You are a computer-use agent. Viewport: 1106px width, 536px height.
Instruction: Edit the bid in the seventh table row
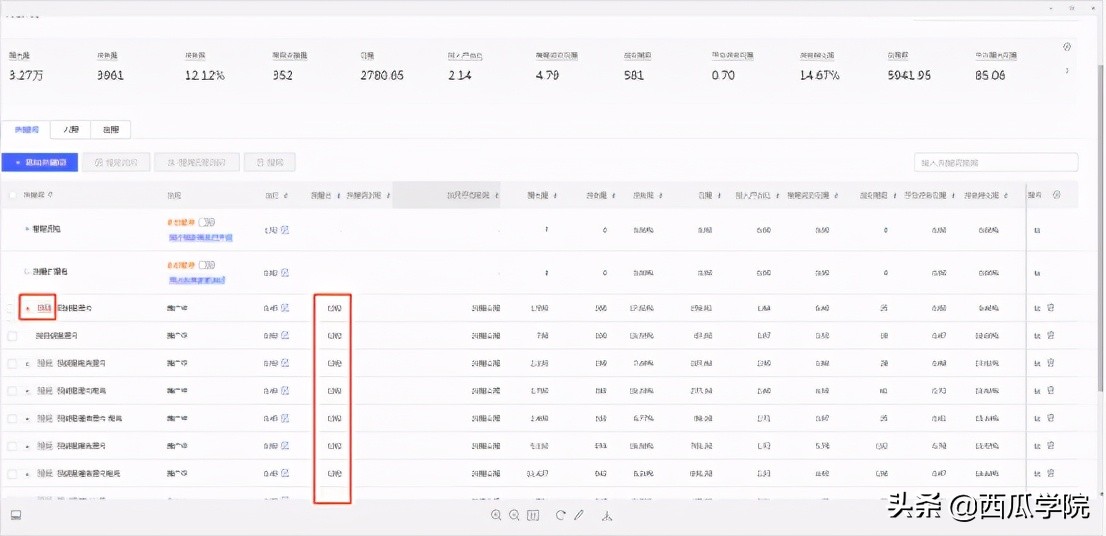[285, 418]
